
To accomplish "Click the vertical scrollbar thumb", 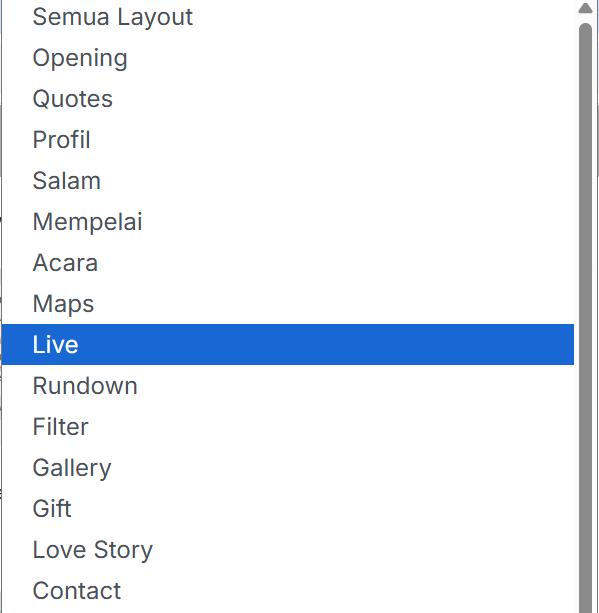I will click(x=585, y=317).
